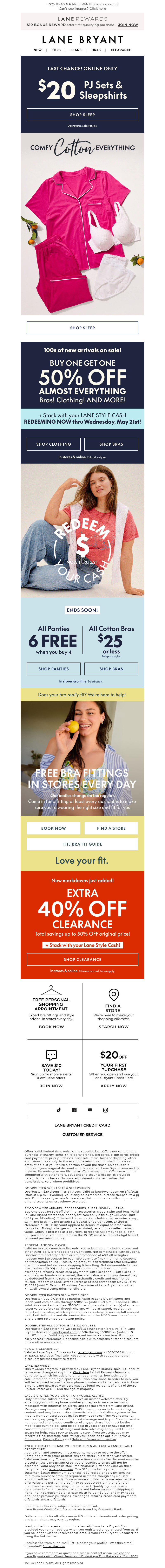Click the chat bubble mobile alerts icon
The image size is (165, 1568).
(x=51, y=1055)
